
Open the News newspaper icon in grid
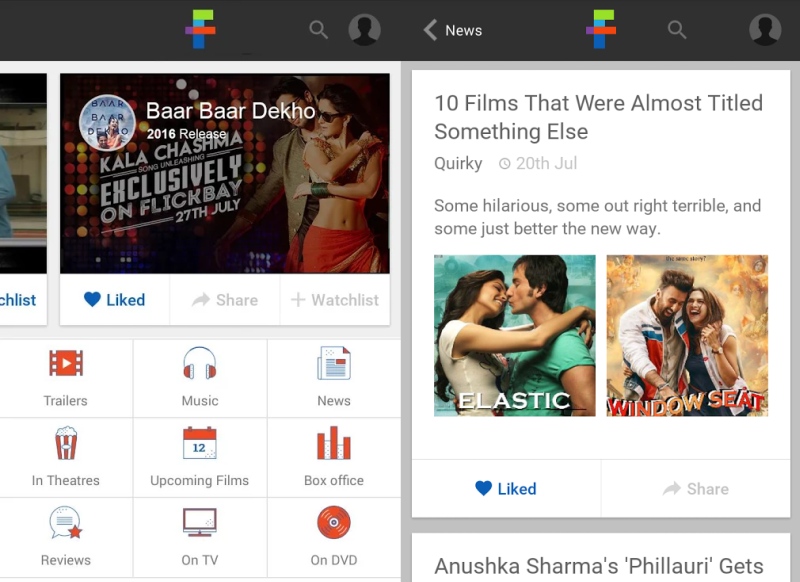(x=334, y=363)
